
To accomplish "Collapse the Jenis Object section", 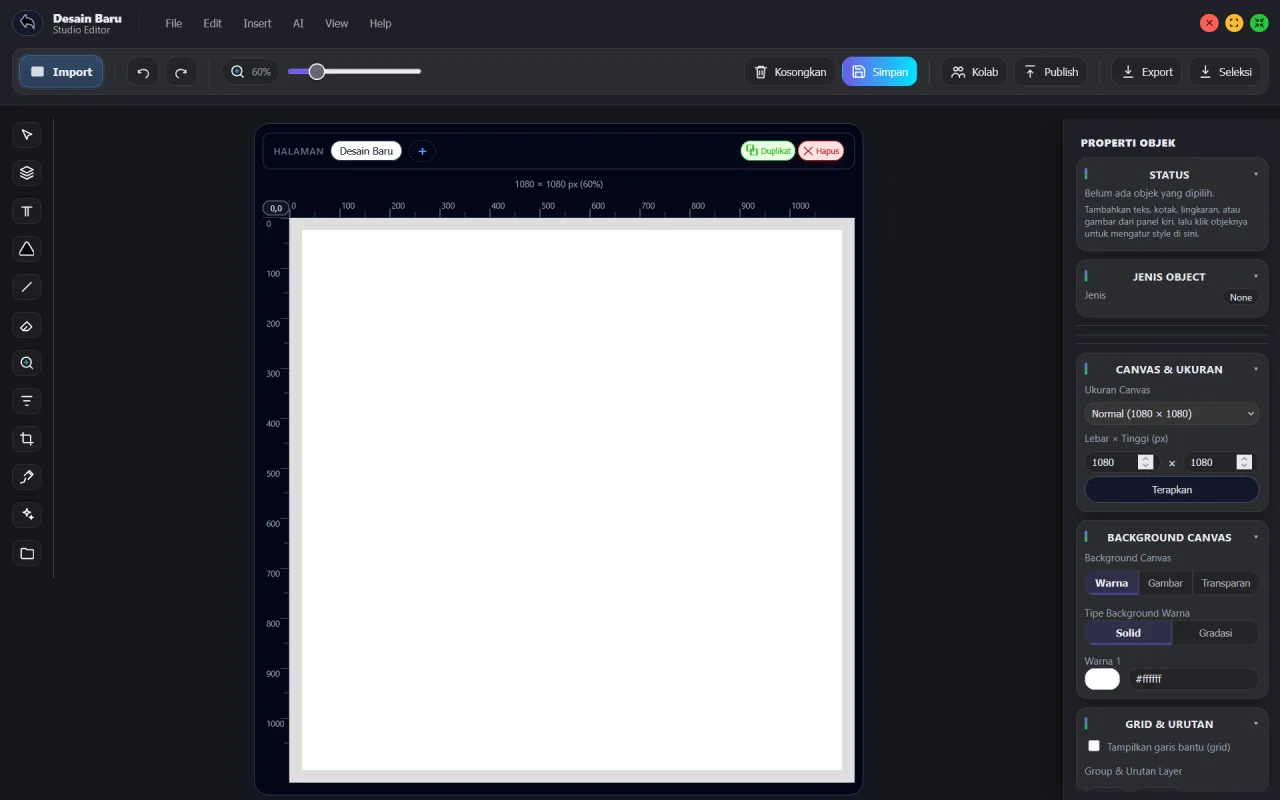I will click(x=1256, y=277).
